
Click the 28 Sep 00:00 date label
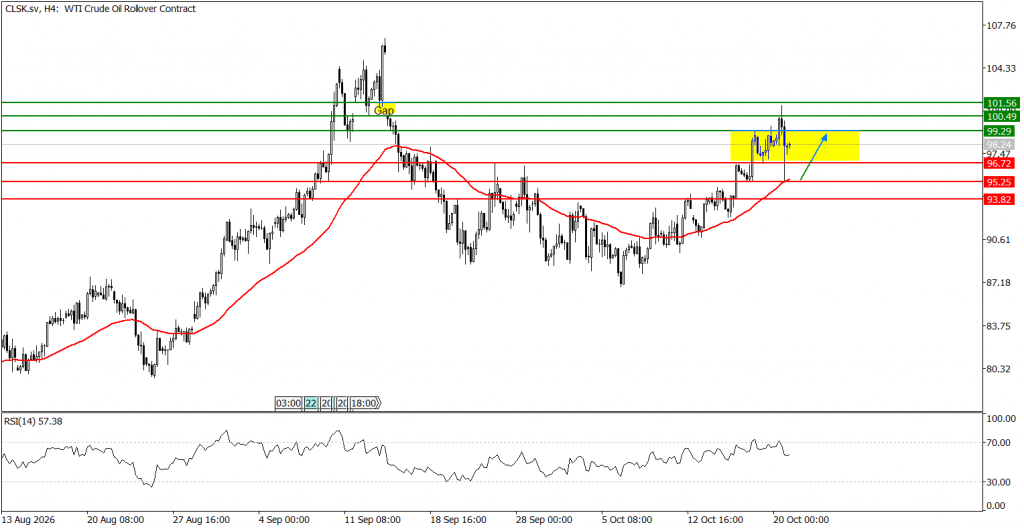point(543,520)
